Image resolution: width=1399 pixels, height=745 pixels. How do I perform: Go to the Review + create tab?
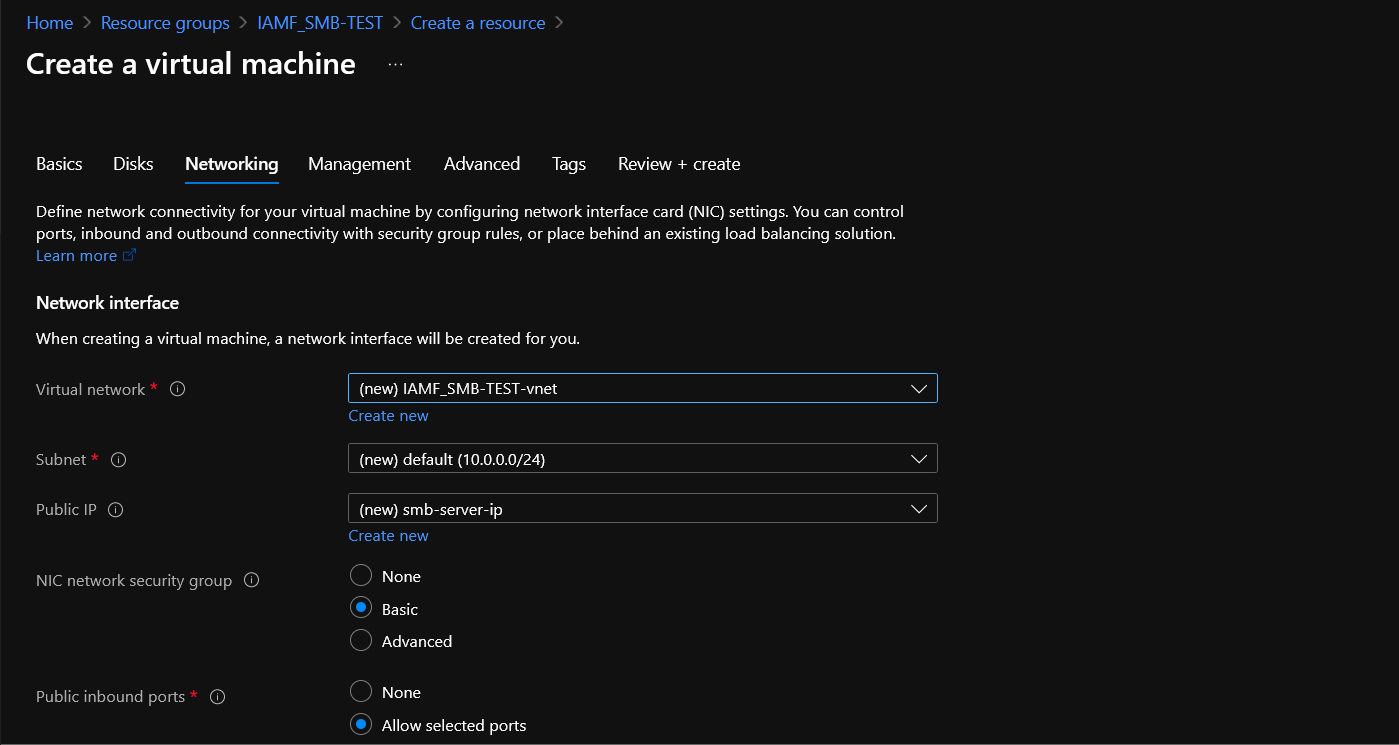coord(679,164)
